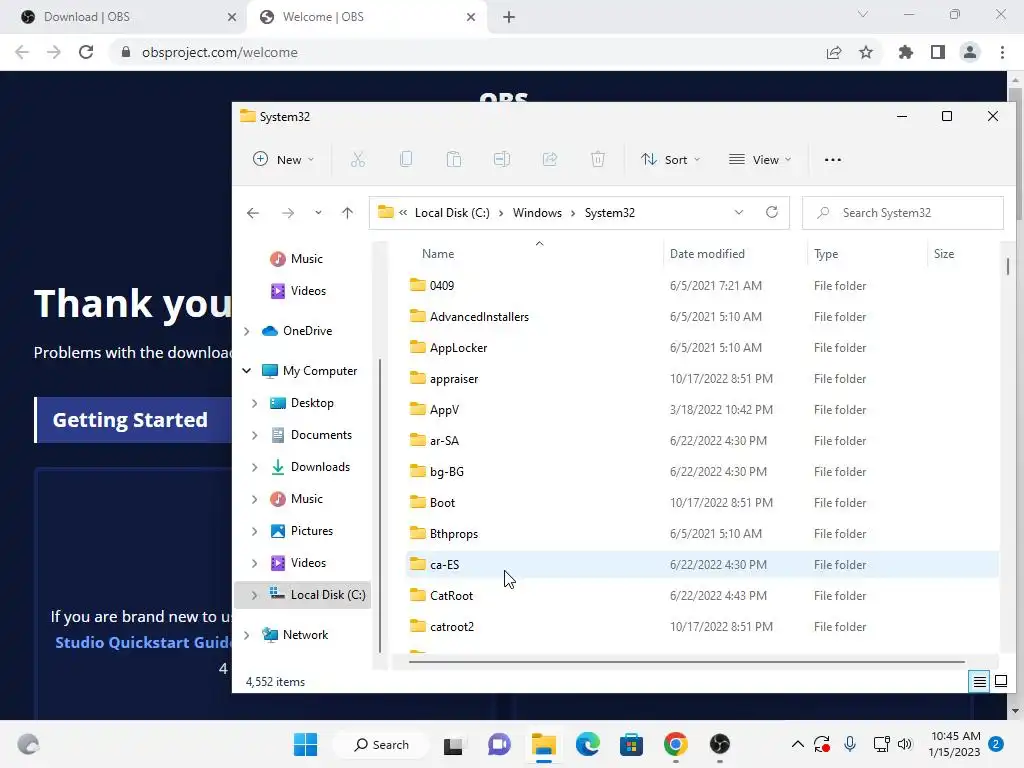
Task: Open Studio Quickstart Guide link on OBS page
Action: click(x=143, y=643)
